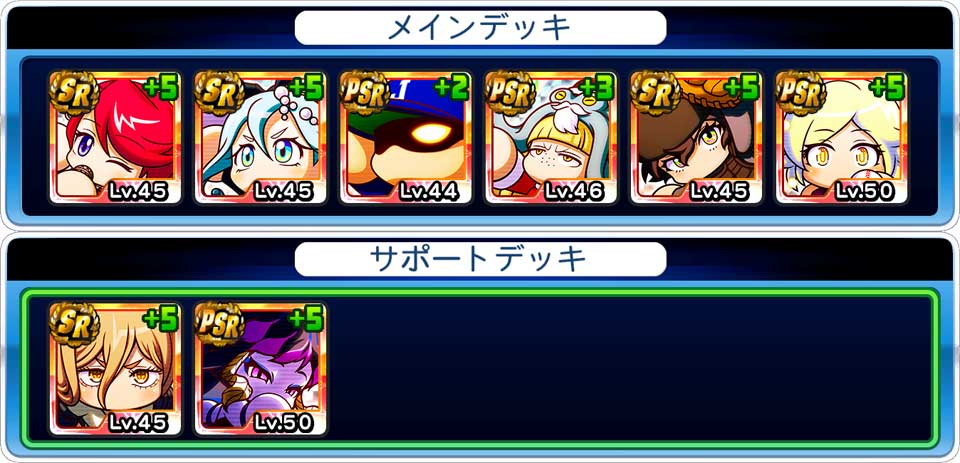Click the PSR badge on the masked catcher card
The image size is (960, 463).
coord(365,93)
